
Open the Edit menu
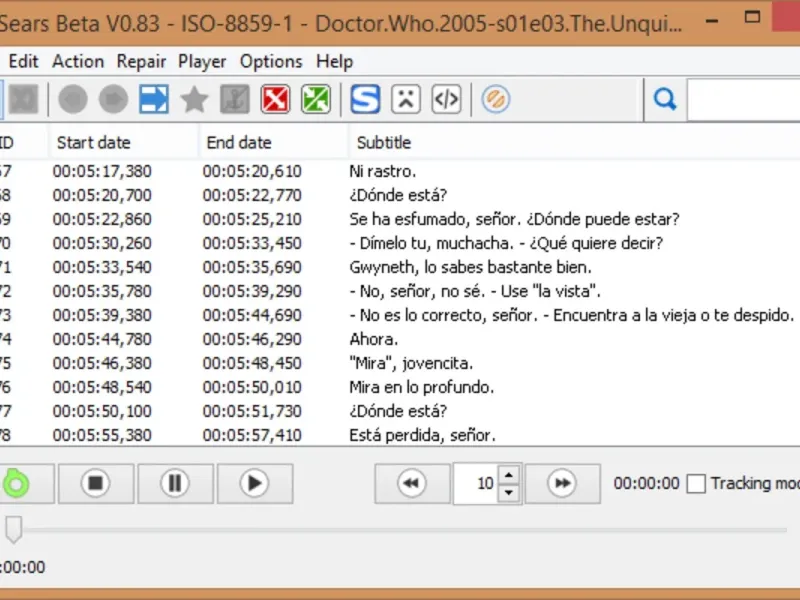pos(23,61)
